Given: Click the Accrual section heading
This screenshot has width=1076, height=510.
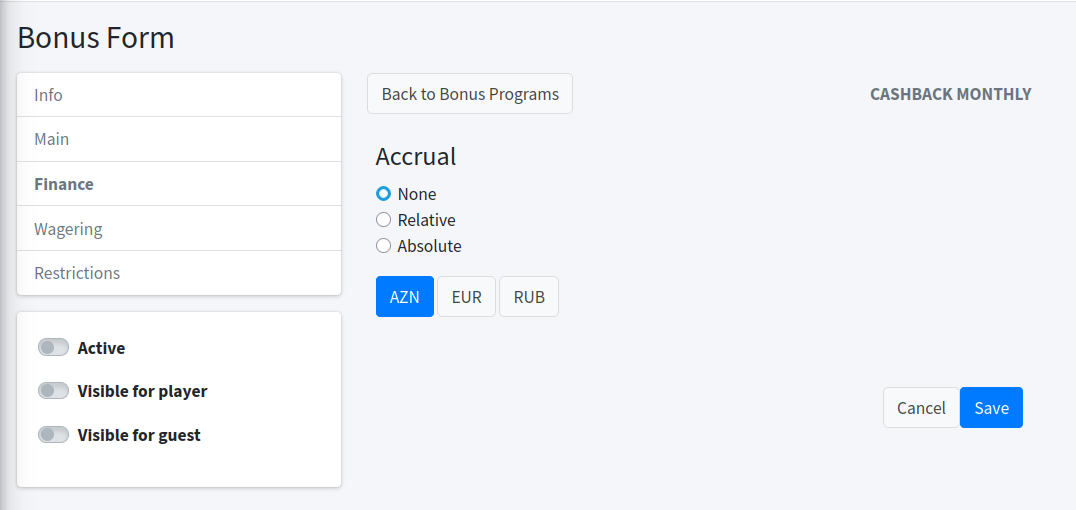Looking at the screenshot, I should [x=416, y=156].
